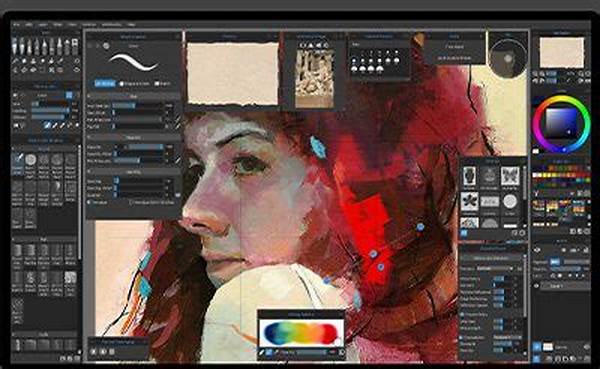Open the brush category dropdown in the left properties panel
Viewport: 600px width, 369px height.
tap(52, 95)
